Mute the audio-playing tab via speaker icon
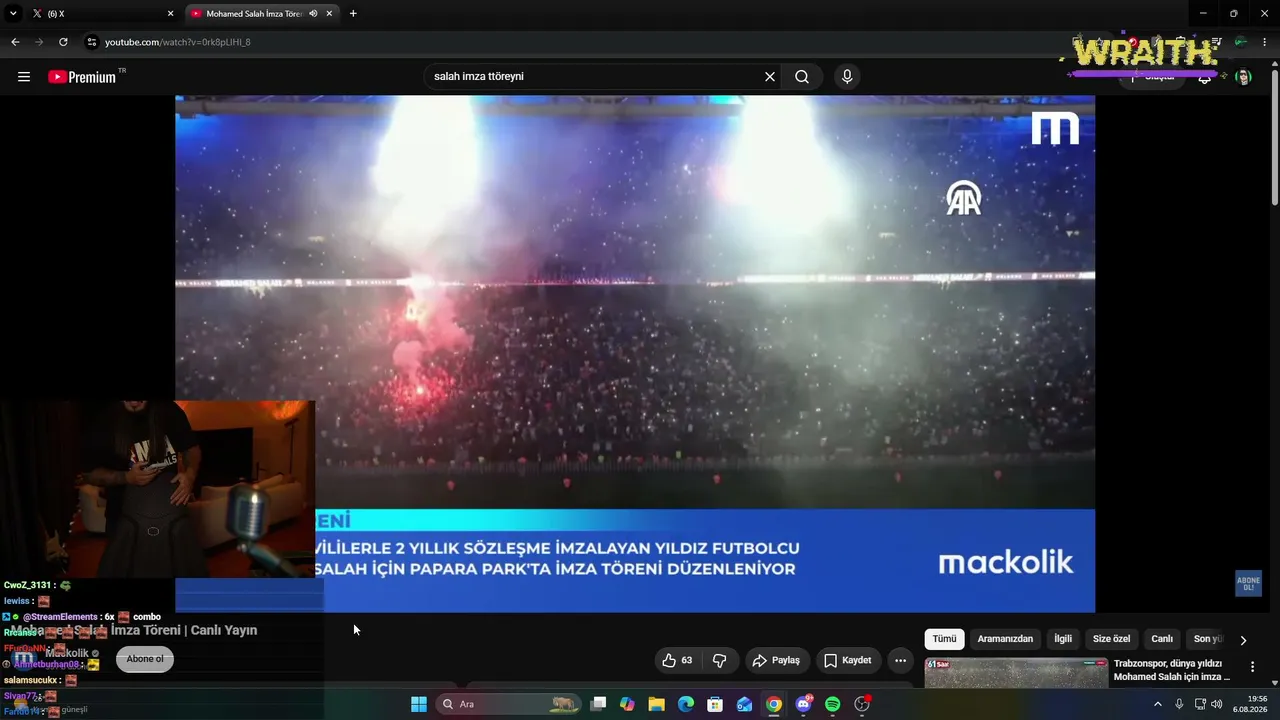 click(313, 14)
